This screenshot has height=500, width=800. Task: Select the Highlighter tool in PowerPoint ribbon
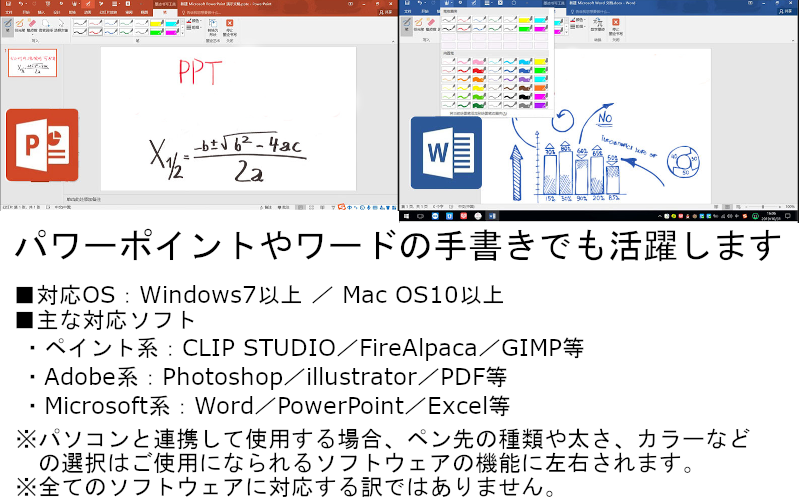[x=21, y=23]
